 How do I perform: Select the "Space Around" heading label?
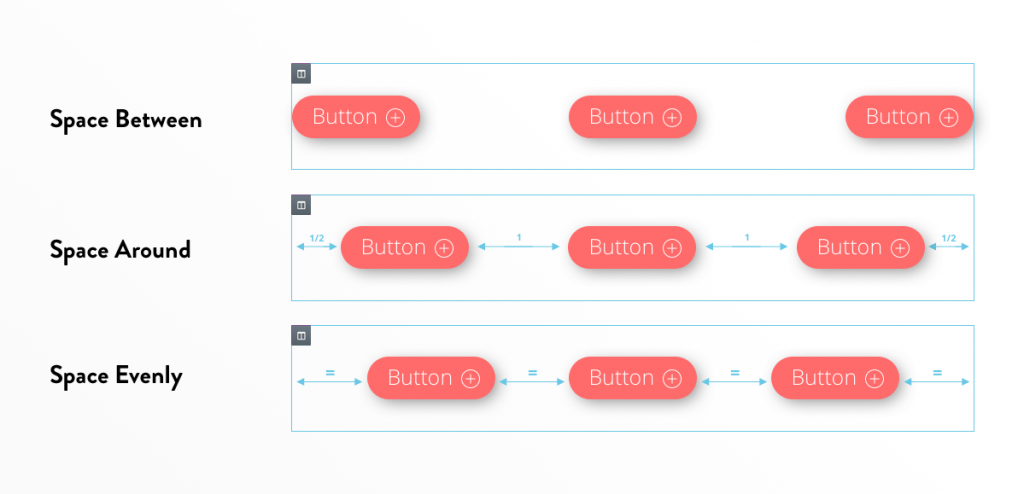pyautogui.click(x=120, y=249)
